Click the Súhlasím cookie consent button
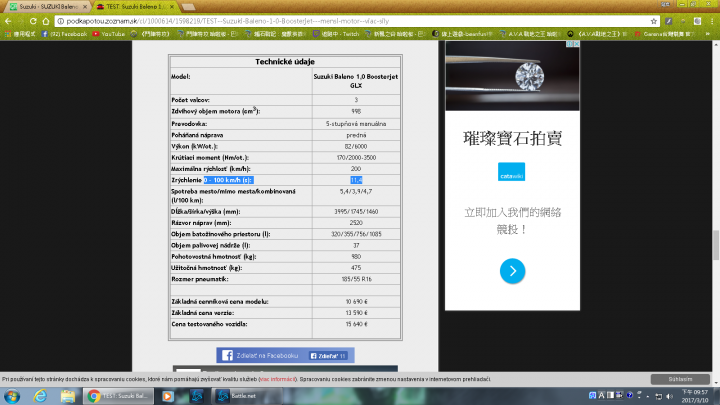This screenshot has height=405, width=720. [680, 379]
